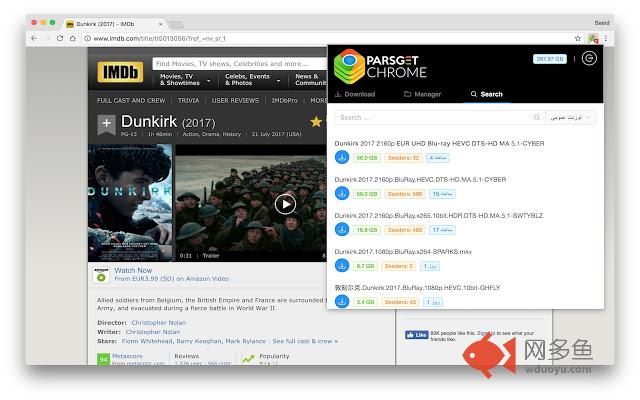This screenshot has width=640, height=400.
Task: Open the Parsget extension icon in Chrome toolbar
Action: 593,38
